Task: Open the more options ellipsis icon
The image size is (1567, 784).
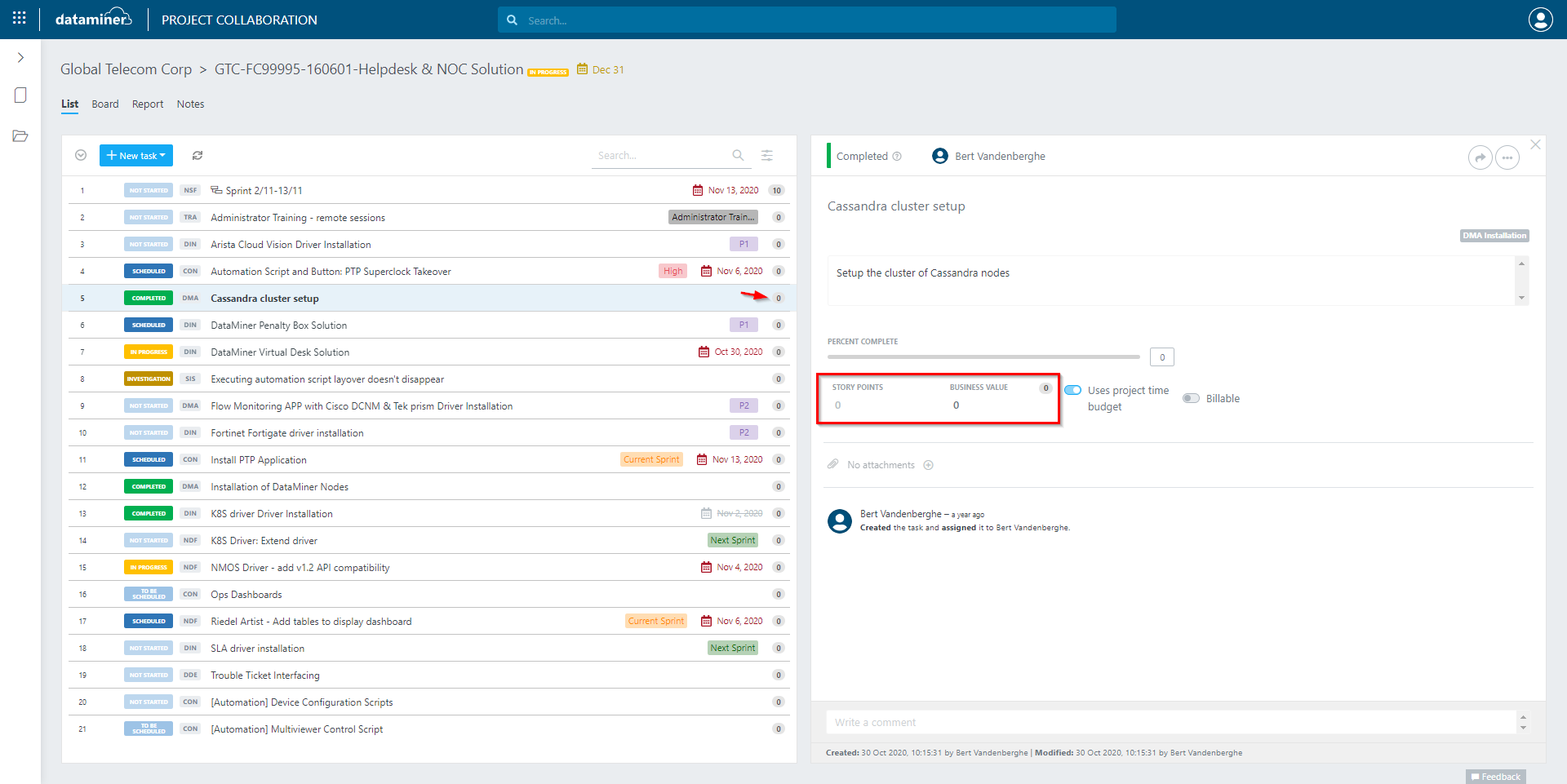Action: [x=1507, y=157]
